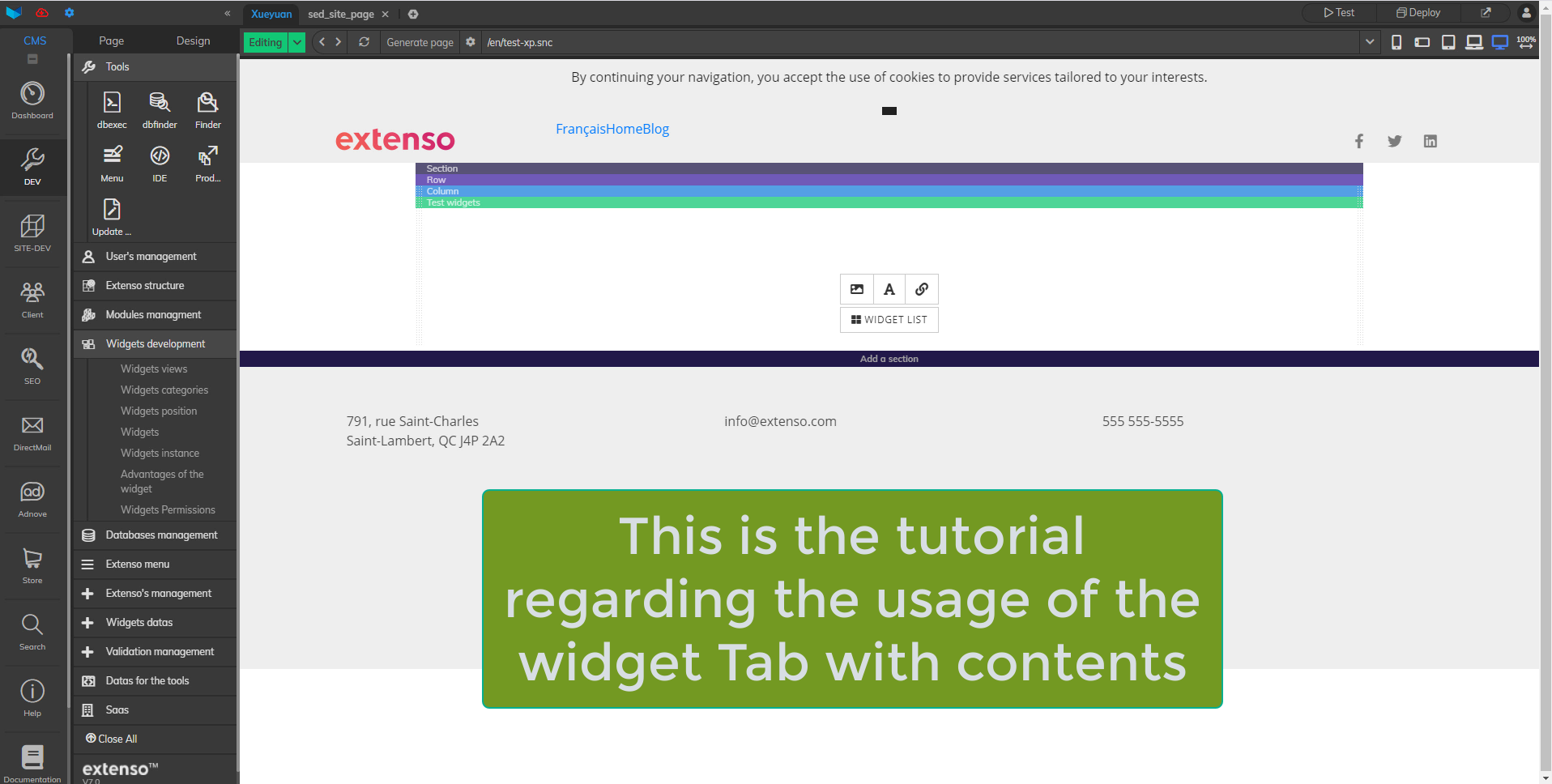This screenshot has height=784, width=1552.
Task: Visit Facebook icon in site header
Action: pos(1359,141)
